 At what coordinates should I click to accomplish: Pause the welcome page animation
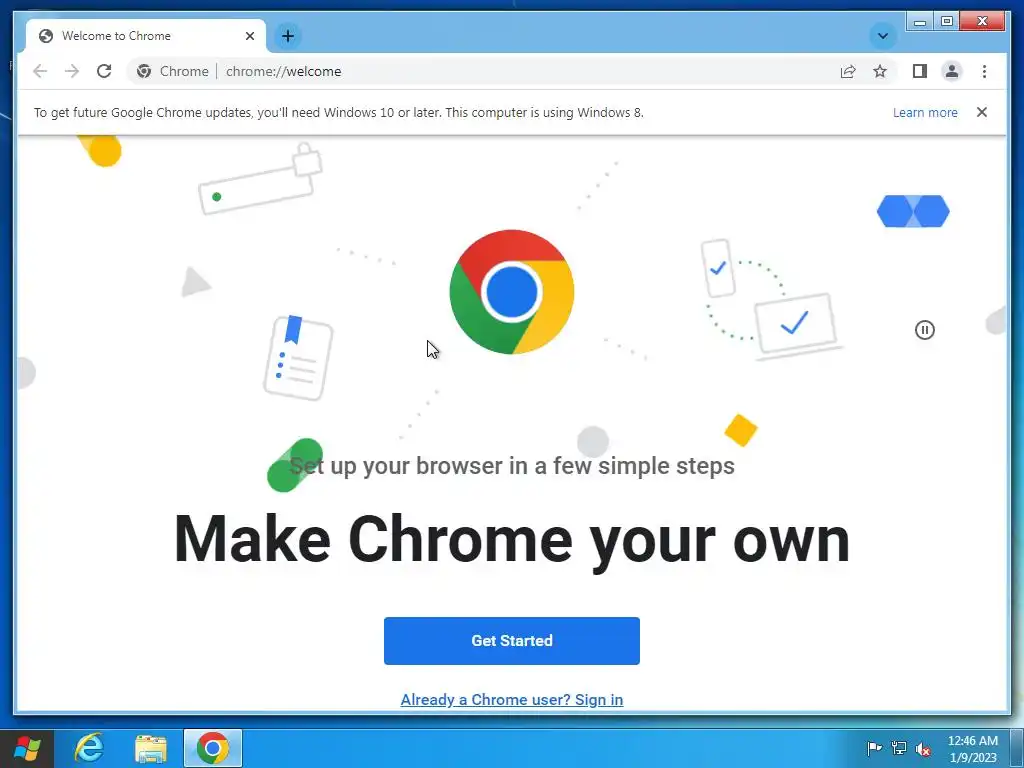point(924,330)
